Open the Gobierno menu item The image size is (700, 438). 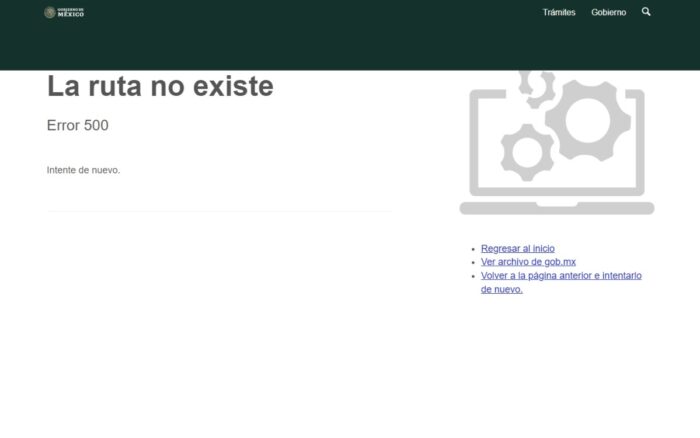click(x=608, y=12)
